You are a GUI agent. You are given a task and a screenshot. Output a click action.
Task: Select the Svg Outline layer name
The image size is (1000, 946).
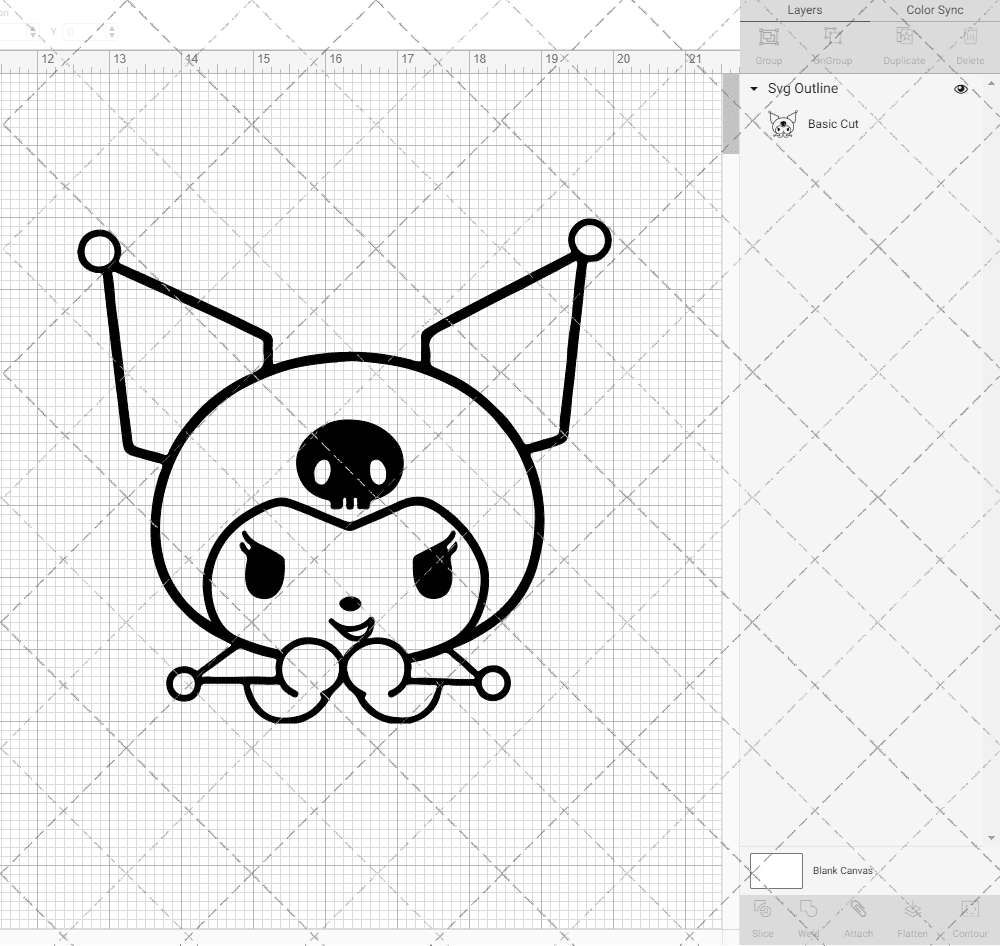pos(803,89)
